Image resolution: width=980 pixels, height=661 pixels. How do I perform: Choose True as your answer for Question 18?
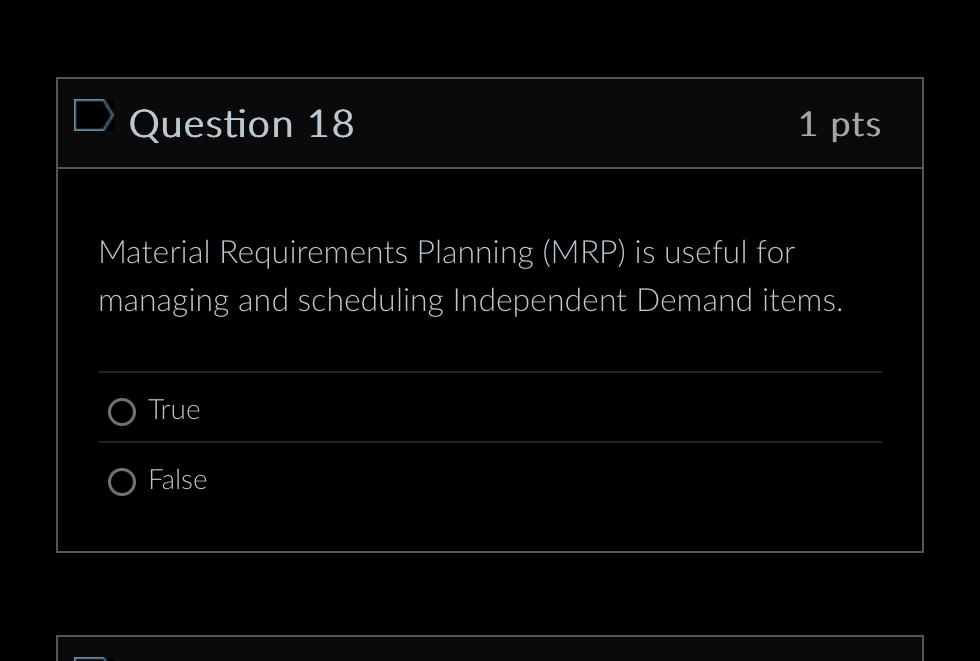coord(121,411)
